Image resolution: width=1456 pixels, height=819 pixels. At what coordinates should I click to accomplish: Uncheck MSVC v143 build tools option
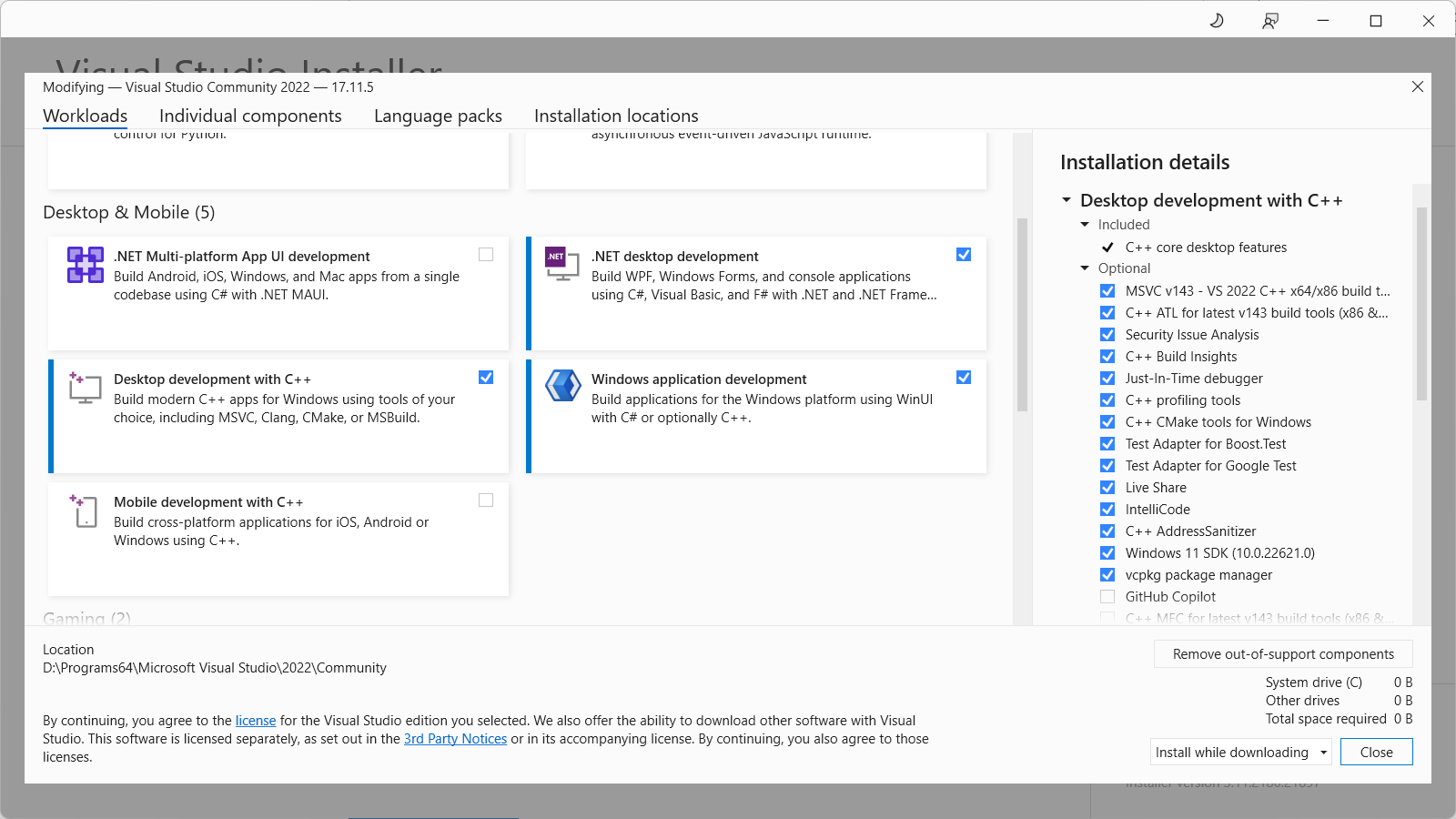pos(1107,291)
